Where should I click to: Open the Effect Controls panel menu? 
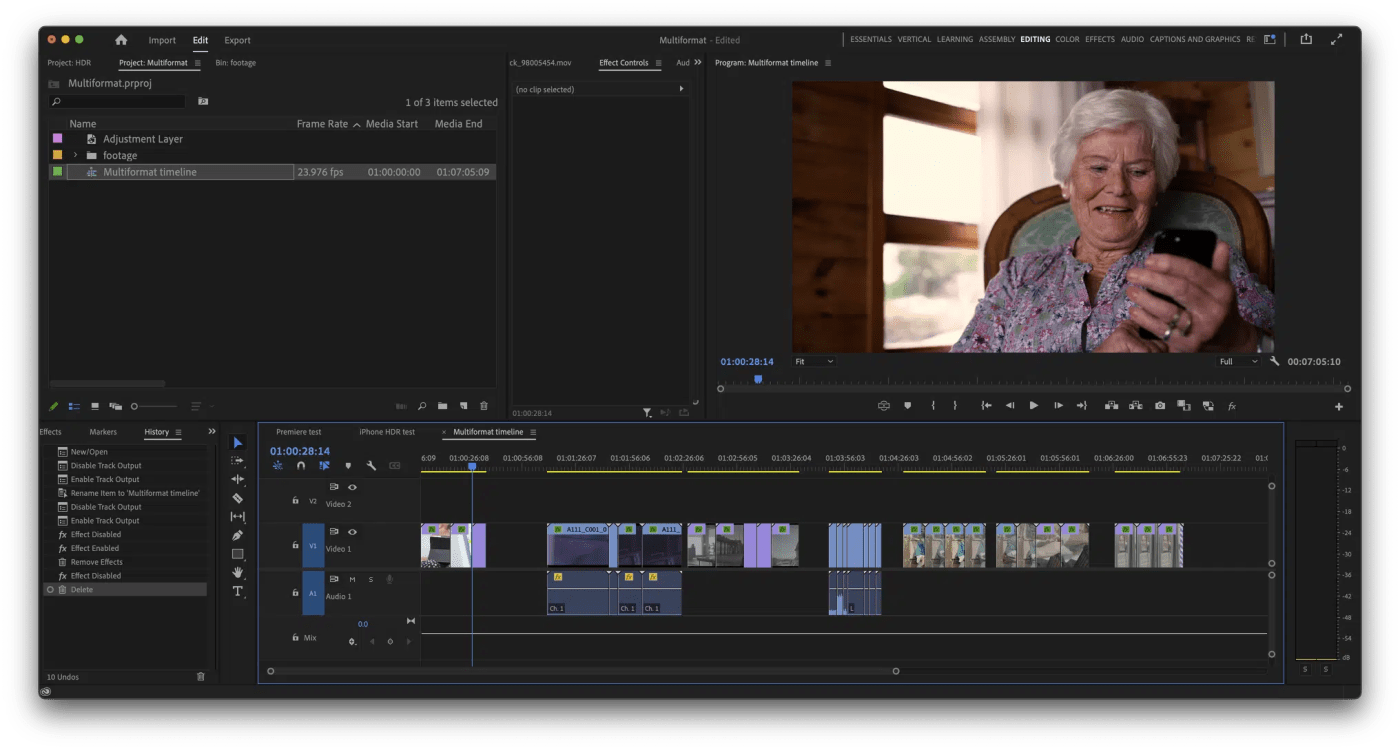[x=658, y=63]
